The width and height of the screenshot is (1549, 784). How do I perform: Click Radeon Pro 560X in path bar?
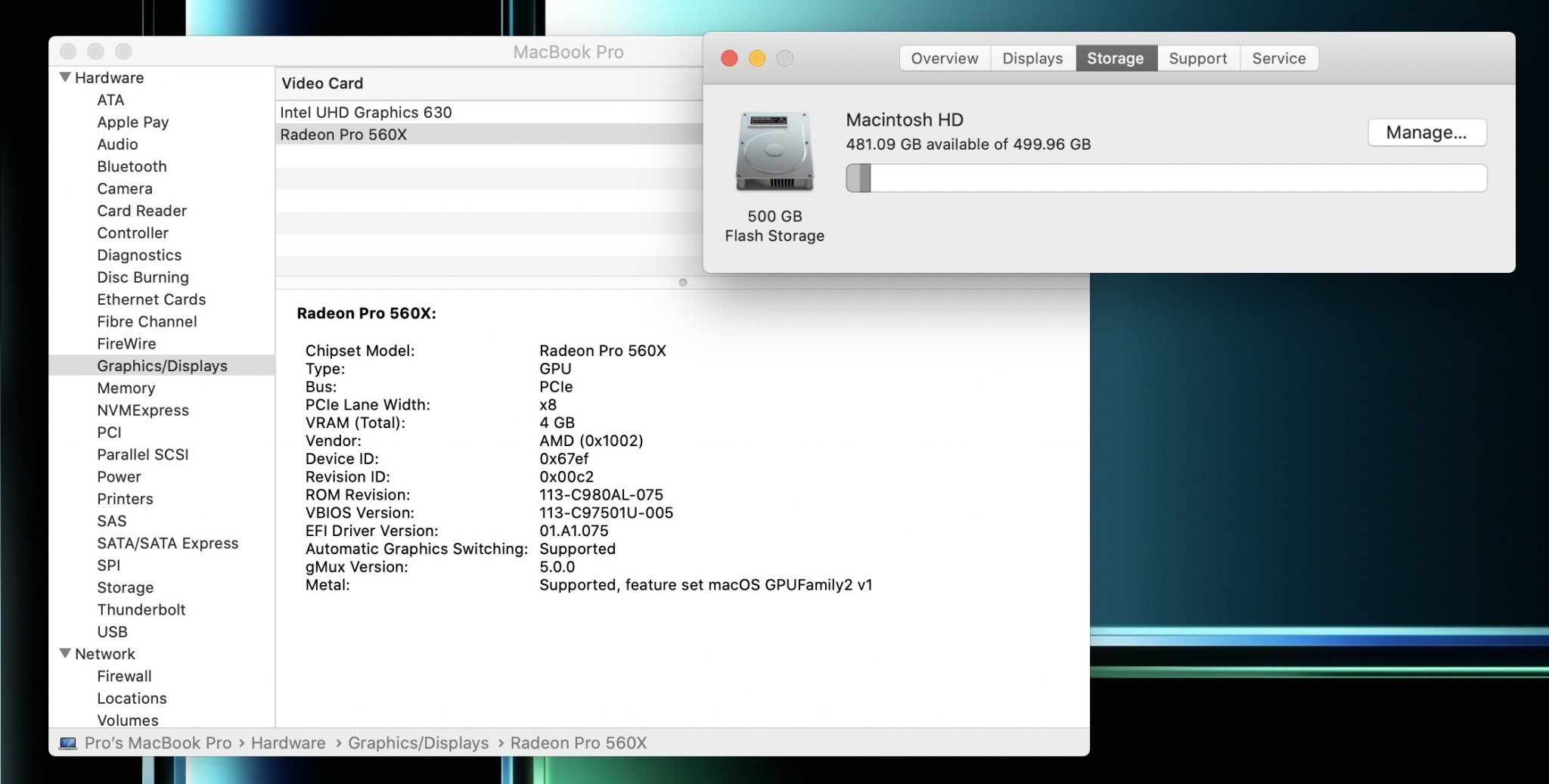click(x=579, y=743)
